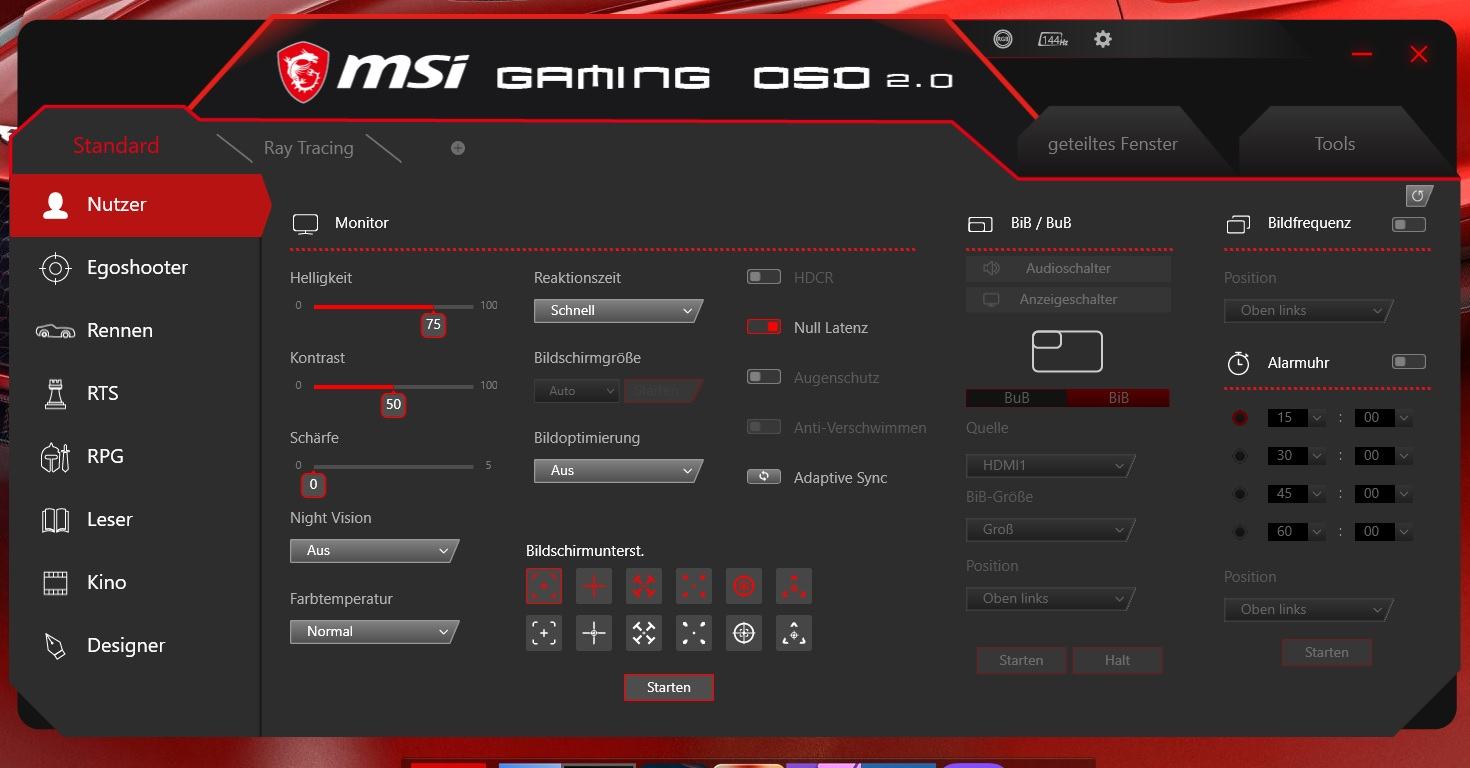Viewport: 1470px width, 768px height.
Task: Click the Audioschalter button
Action: coord(1068,269)
